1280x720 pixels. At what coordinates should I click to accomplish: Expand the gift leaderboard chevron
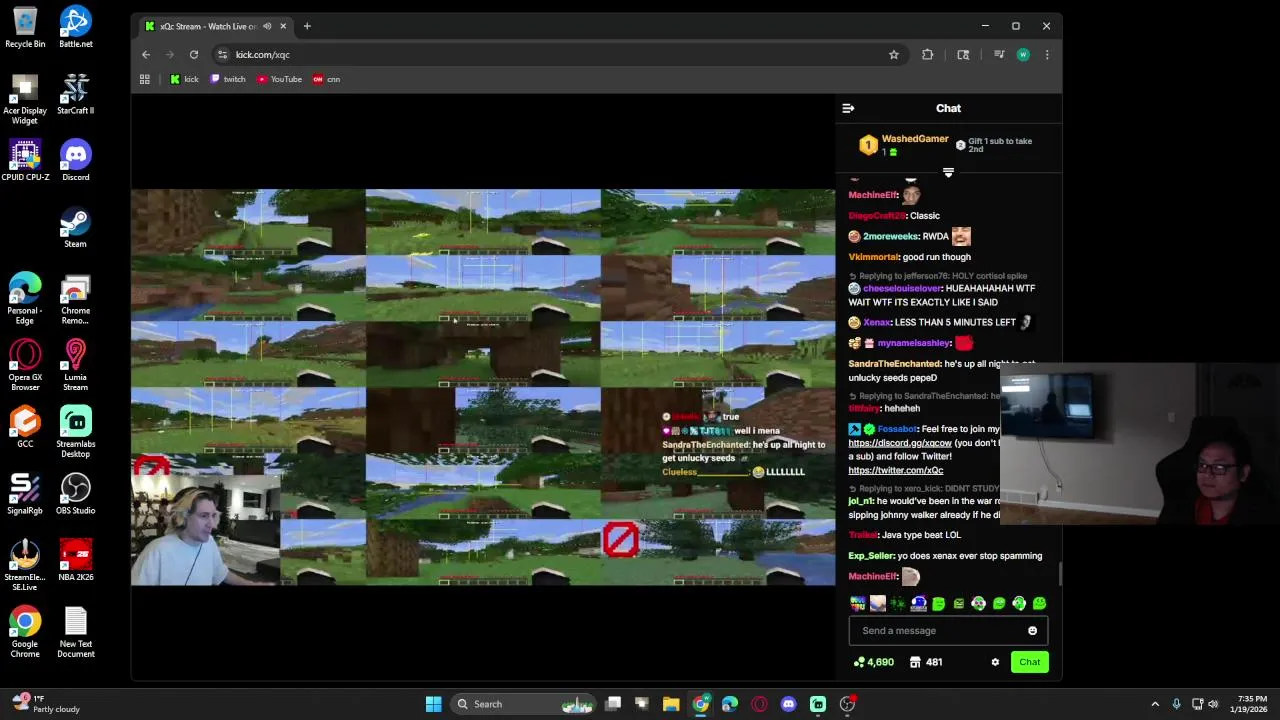[x=948, y=172]
